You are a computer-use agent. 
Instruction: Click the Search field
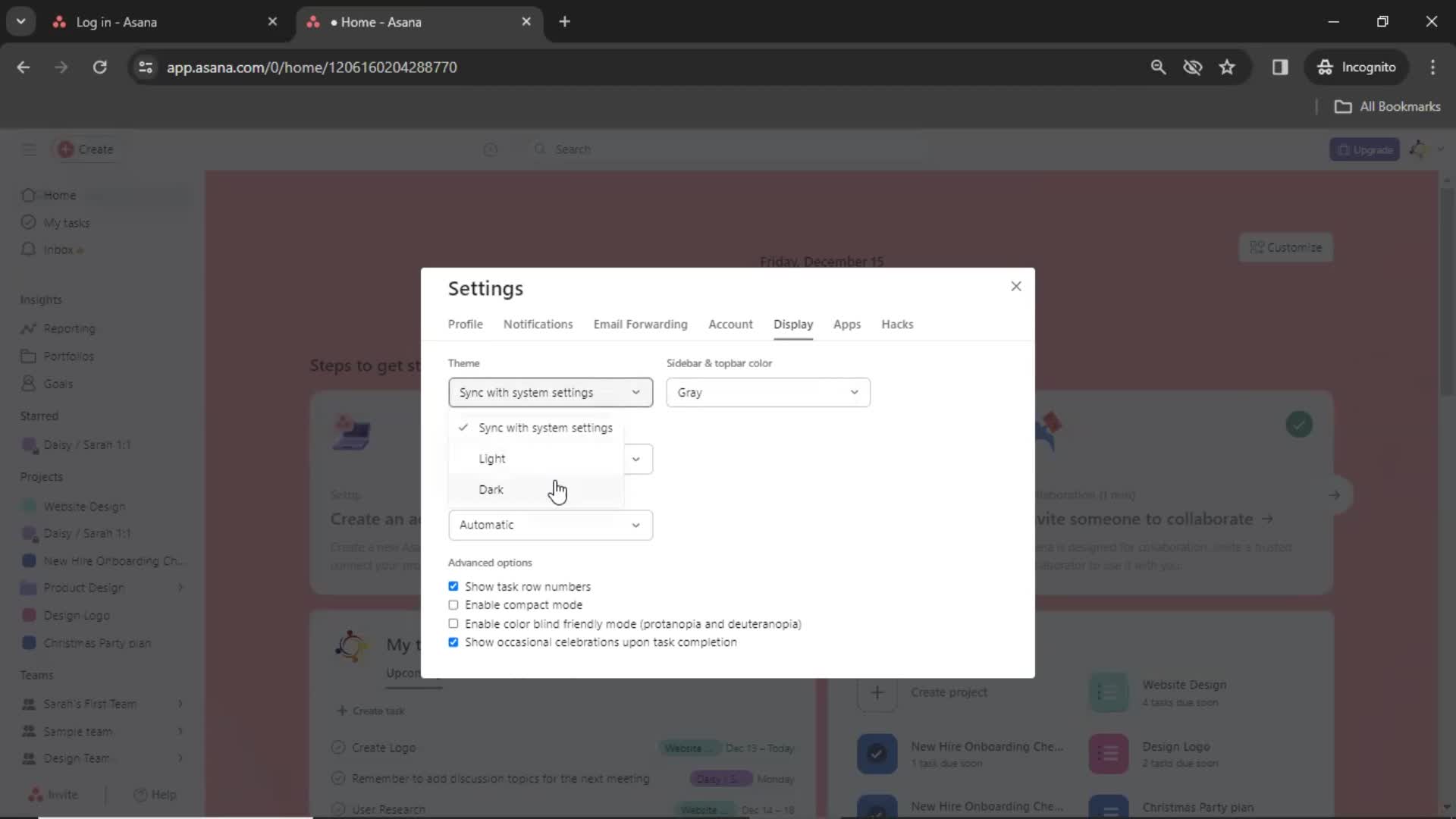click(x=728, y=149)
